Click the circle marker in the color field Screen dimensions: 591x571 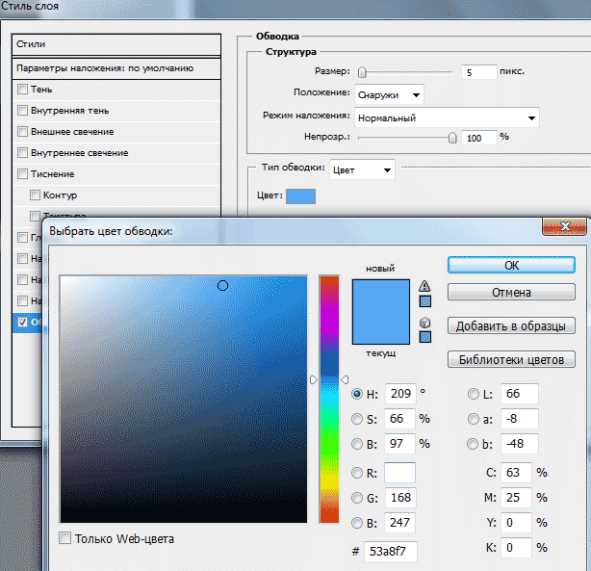222,286
